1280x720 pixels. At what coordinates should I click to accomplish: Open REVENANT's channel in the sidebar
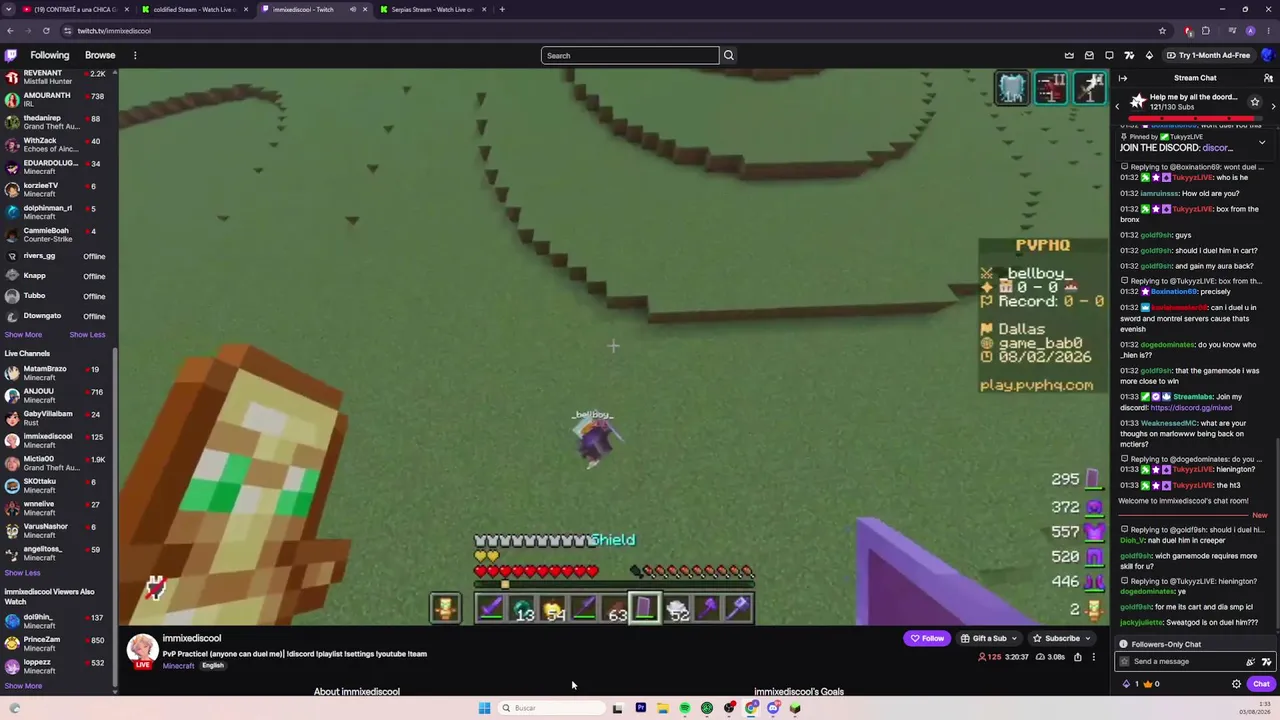58,77
